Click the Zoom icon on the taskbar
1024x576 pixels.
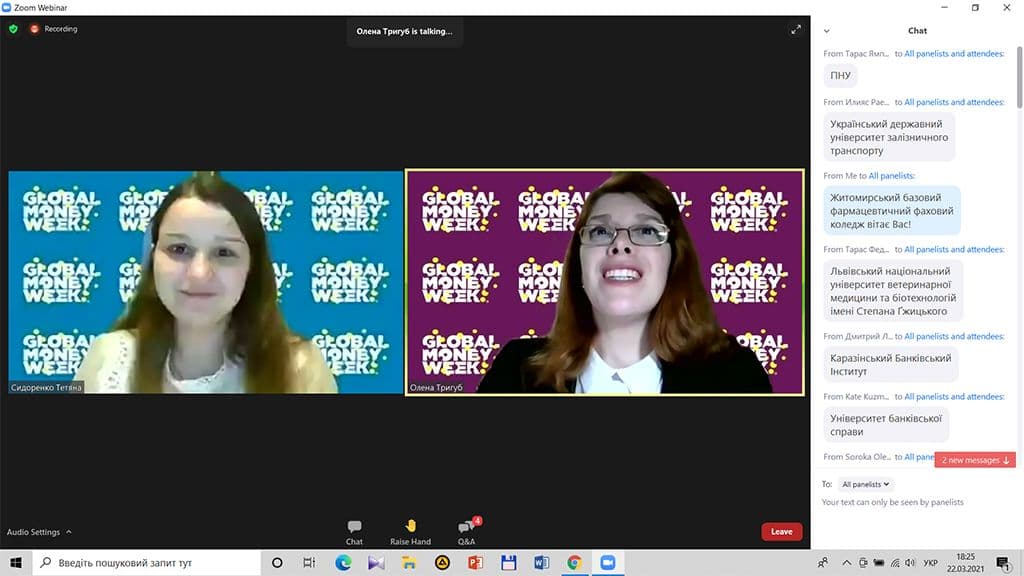pyautogui.click(x=608, y=562)
